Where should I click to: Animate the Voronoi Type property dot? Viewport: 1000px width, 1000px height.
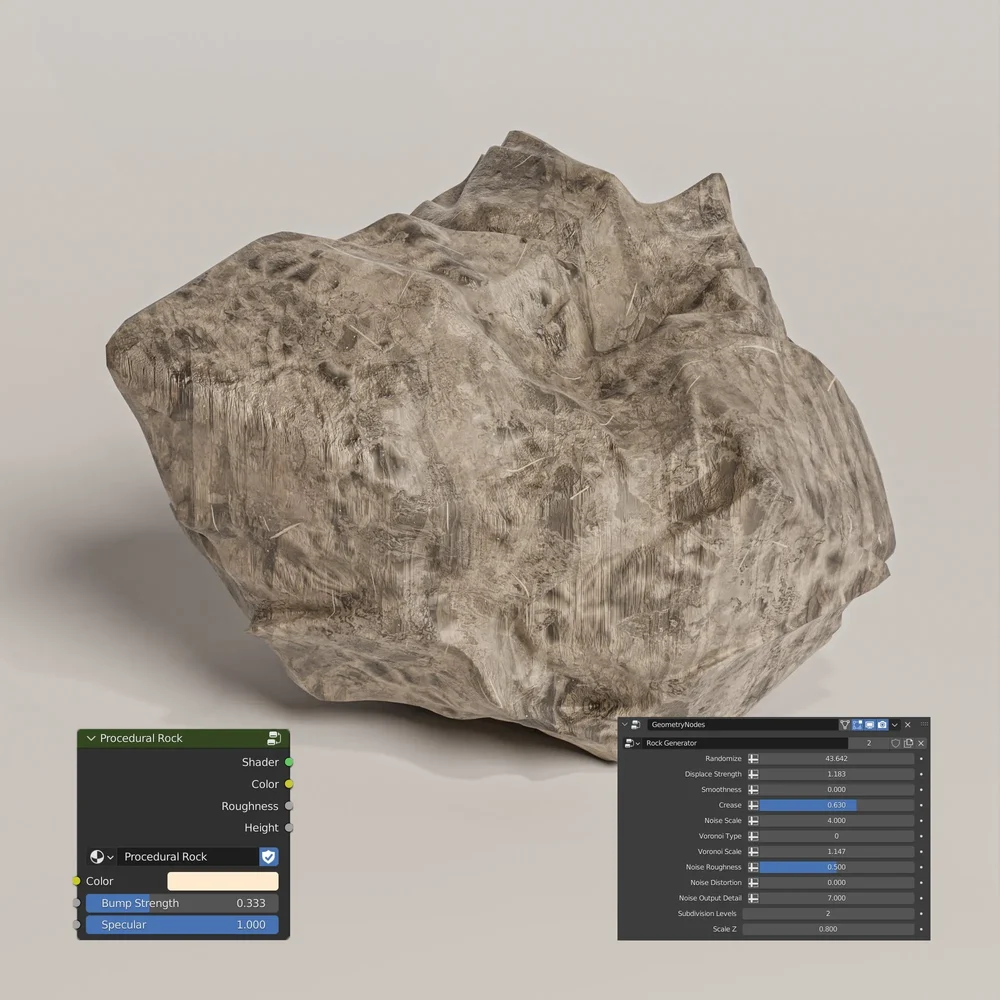coord(921,836)
